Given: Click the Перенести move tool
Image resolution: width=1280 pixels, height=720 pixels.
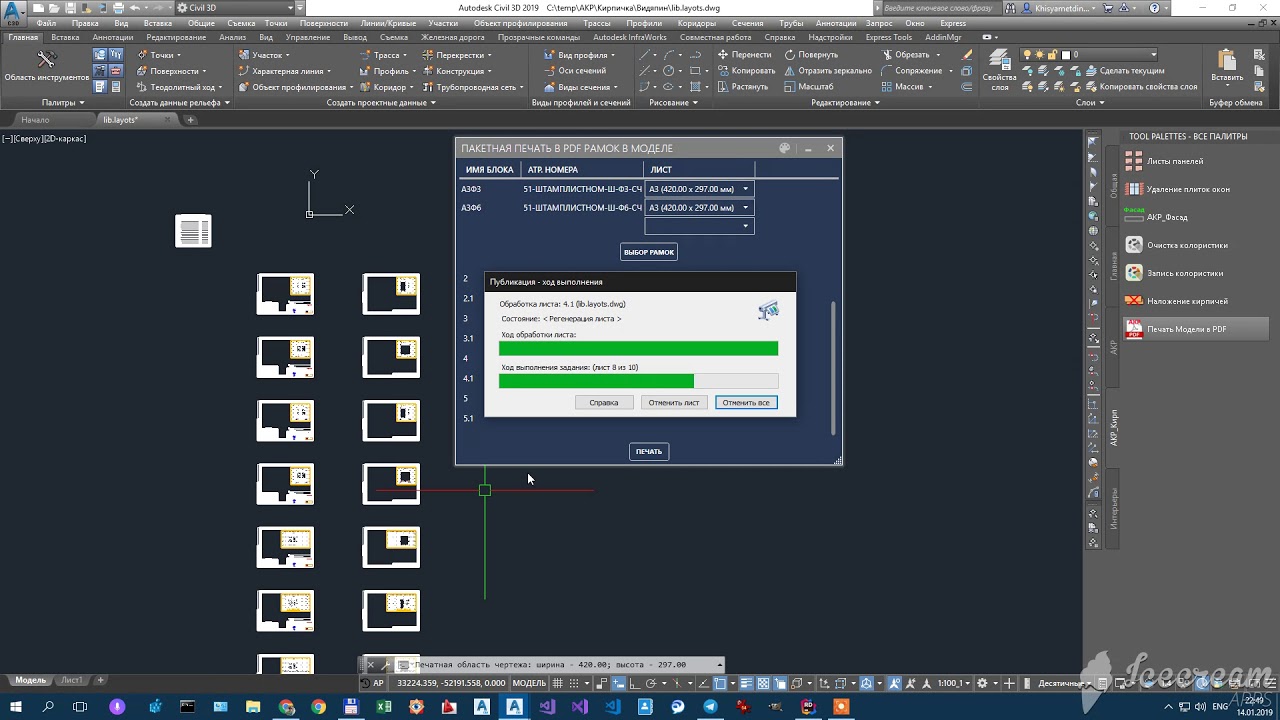Looking at the screenshot, I should (744, 55).
